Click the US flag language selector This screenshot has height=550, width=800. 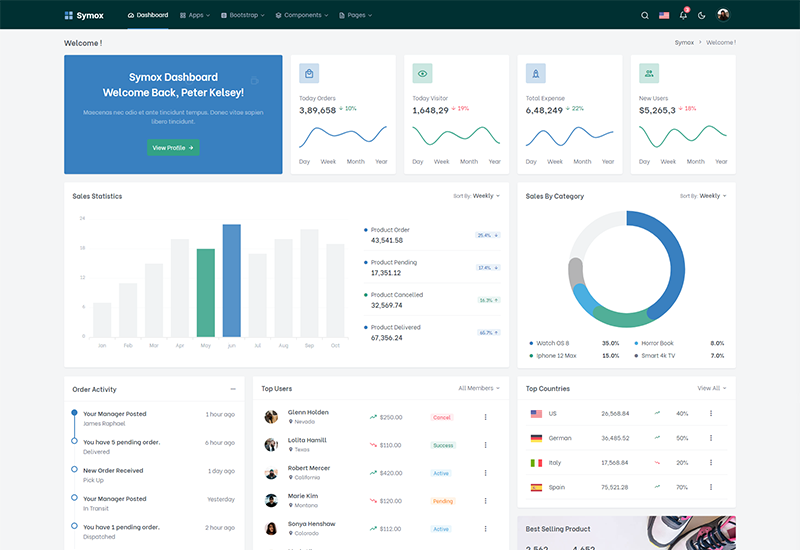pos(664,15)
